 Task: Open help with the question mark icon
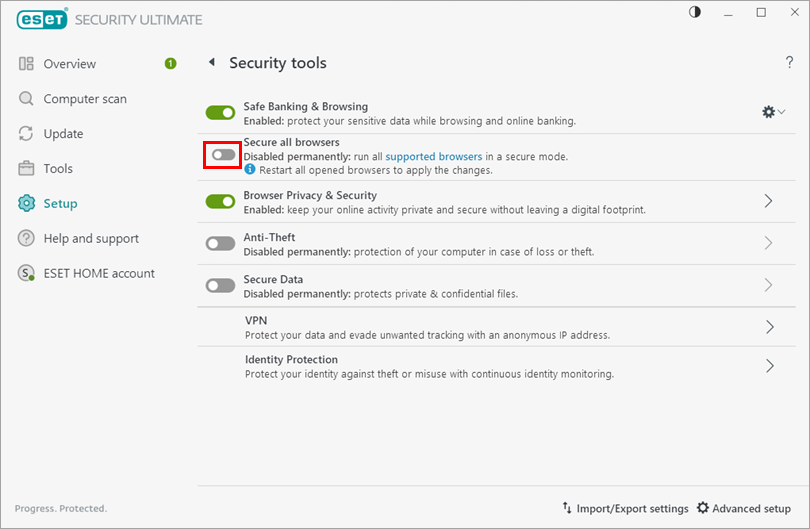pyautogui.click(x=789, y=63)
